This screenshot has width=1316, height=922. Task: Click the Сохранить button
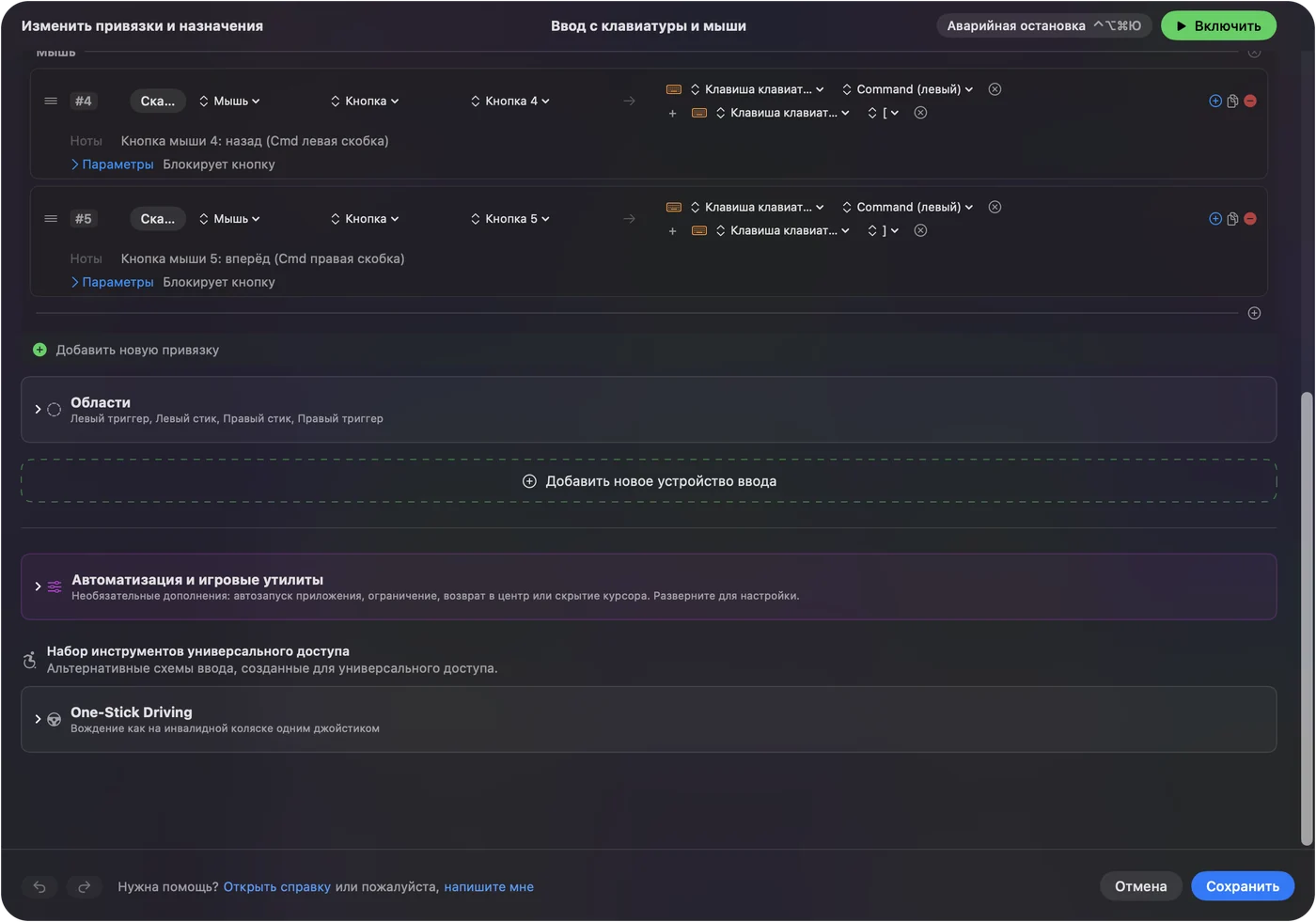(1243, 886)
